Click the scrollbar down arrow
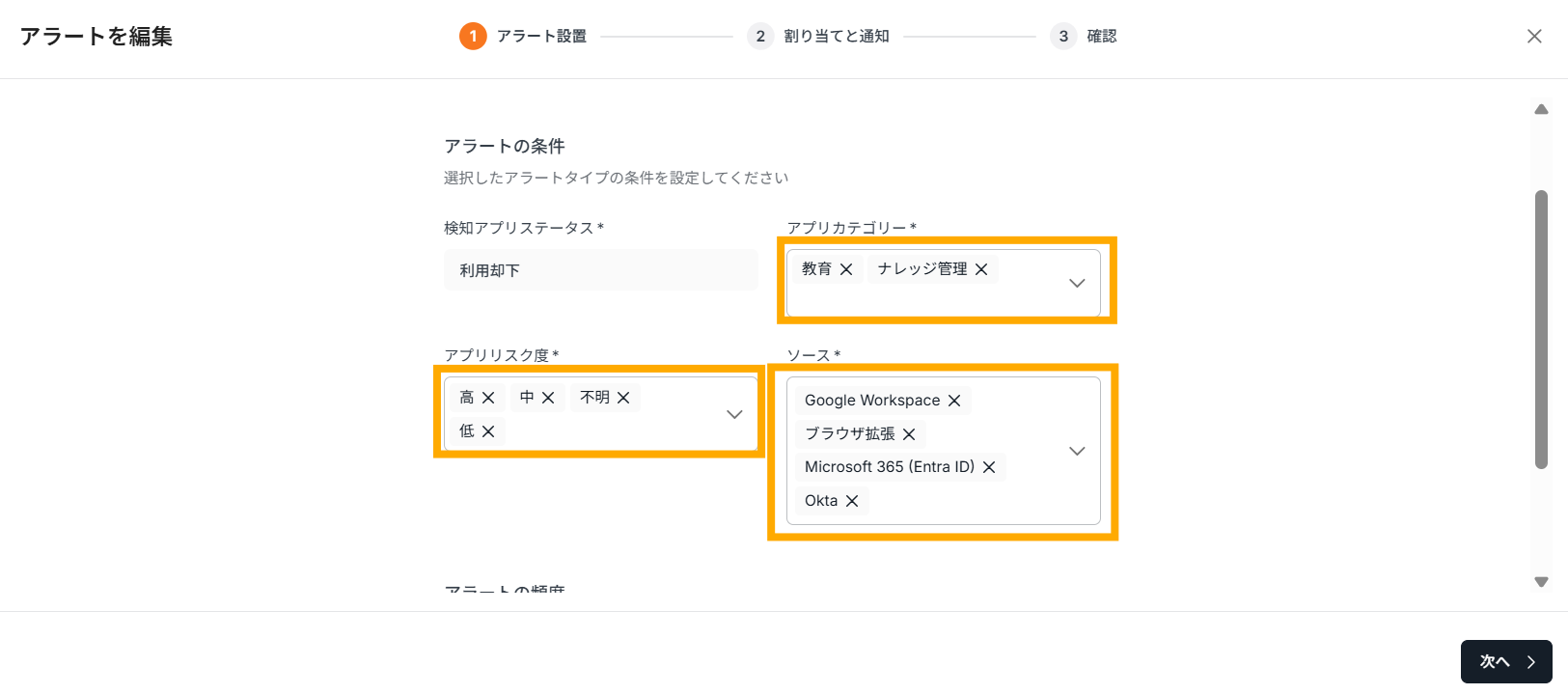The width and height of the screenshot is (1568, 694). click(x=1541, y=582)
